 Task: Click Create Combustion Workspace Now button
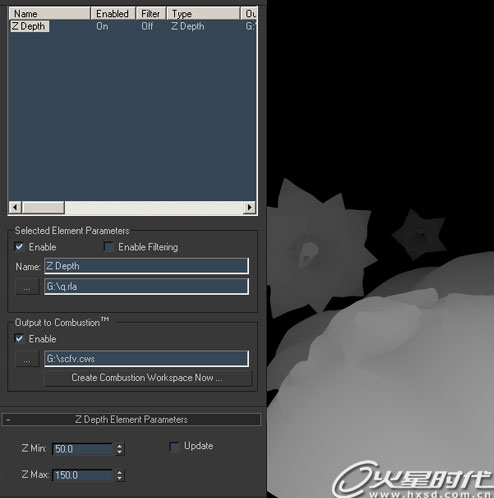pos(147,378)
